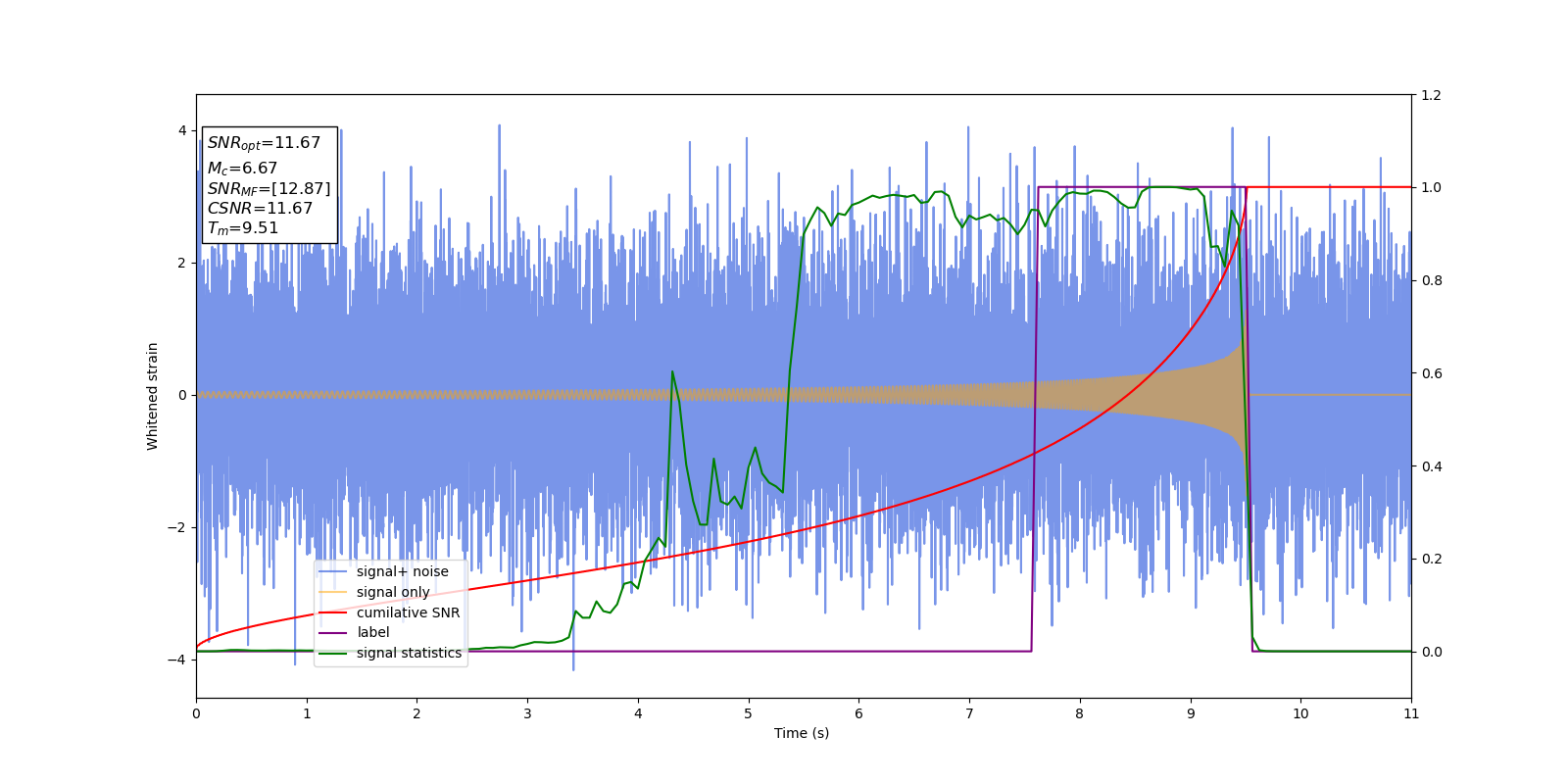Viewport: 1568px width, 784px height.
Task: Click the 'Whitened strain' y-axis label
Action: [153, 396]
